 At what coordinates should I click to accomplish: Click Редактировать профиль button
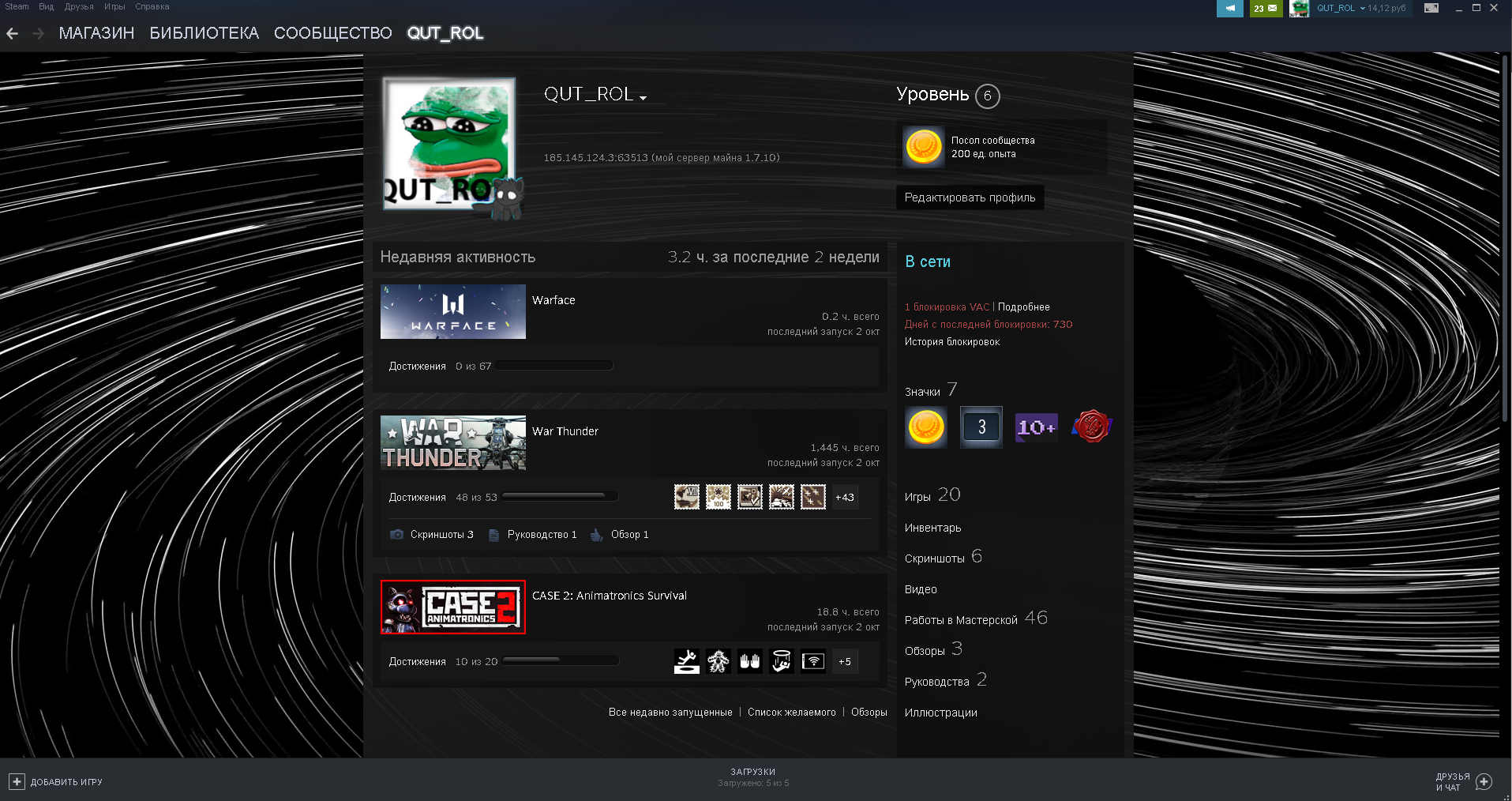(970, 197)
